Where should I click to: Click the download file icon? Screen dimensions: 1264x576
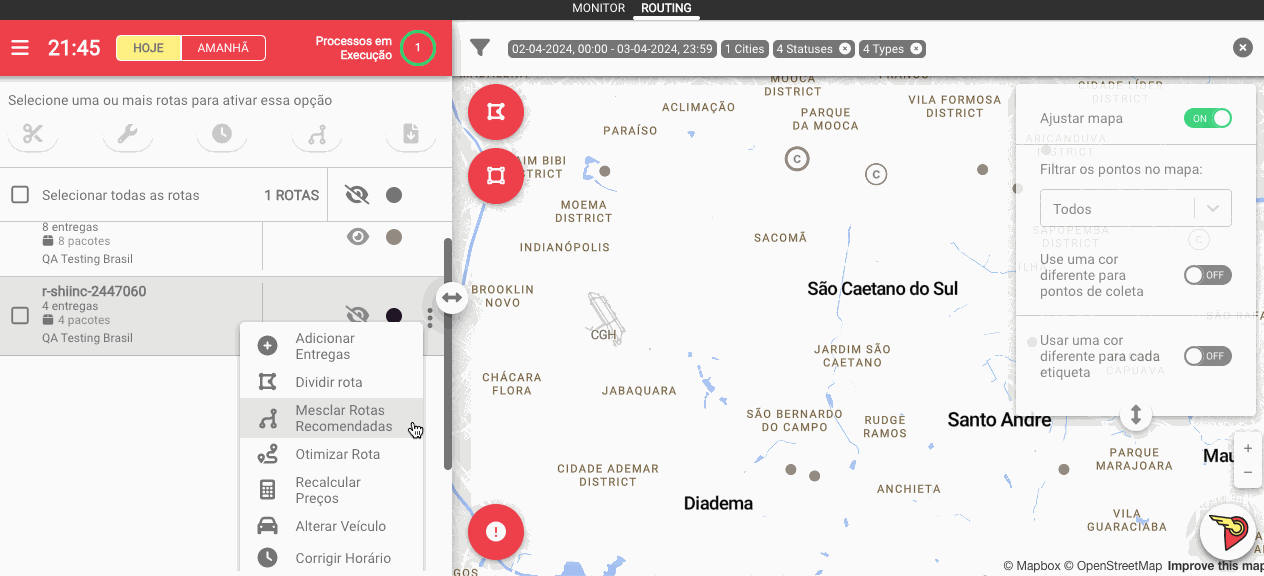point(411,134)
